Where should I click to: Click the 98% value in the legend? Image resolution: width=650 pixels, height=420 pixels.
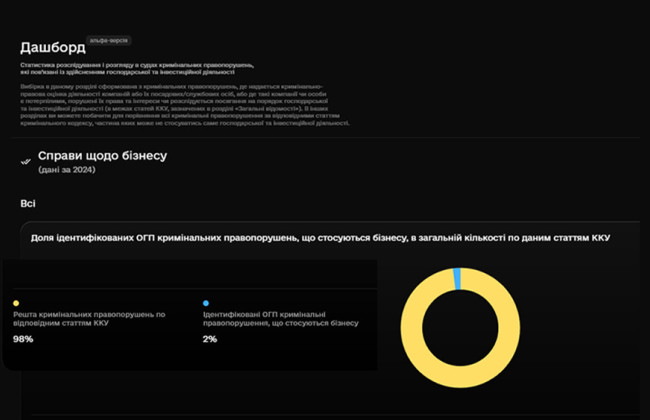pos(23,339)
